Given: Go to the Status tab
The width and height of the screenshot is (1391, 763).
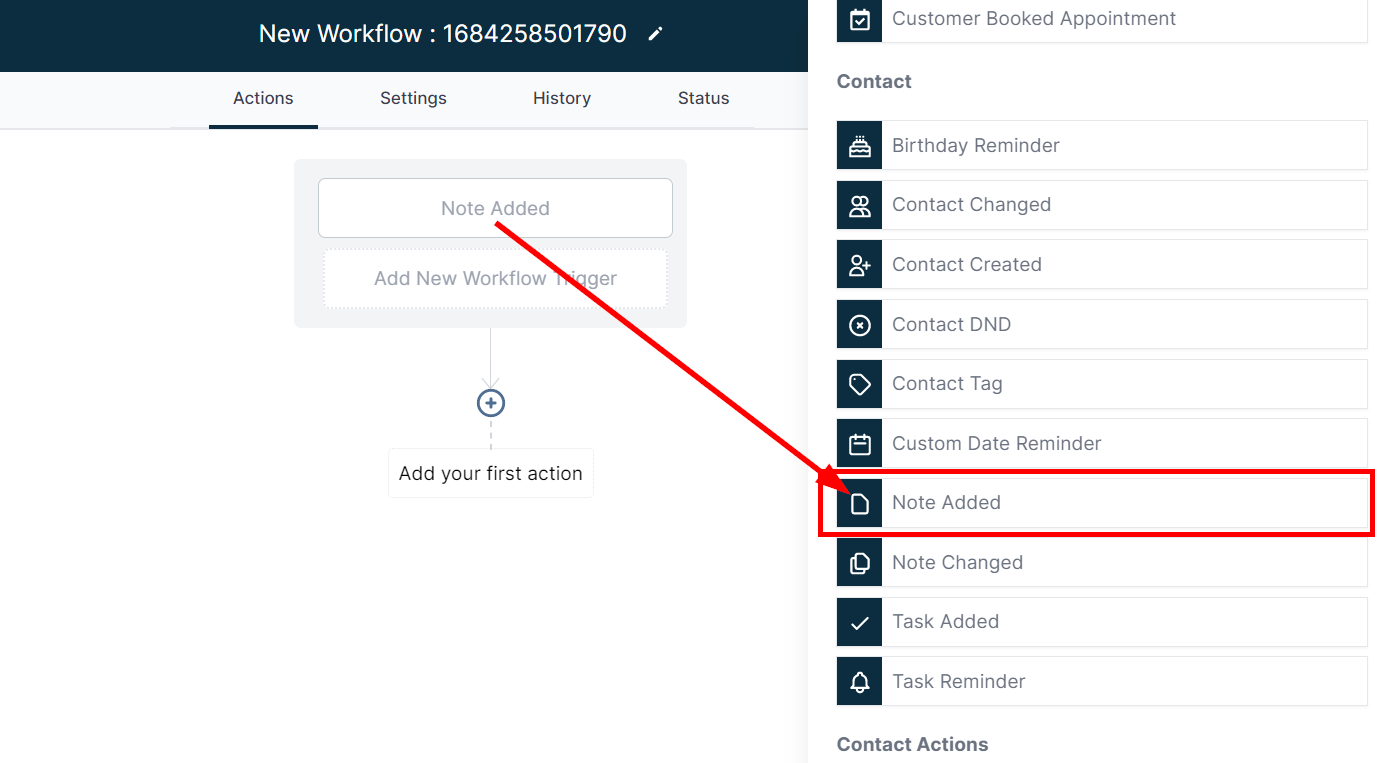Looking at the screenshot, I should 703,98.
